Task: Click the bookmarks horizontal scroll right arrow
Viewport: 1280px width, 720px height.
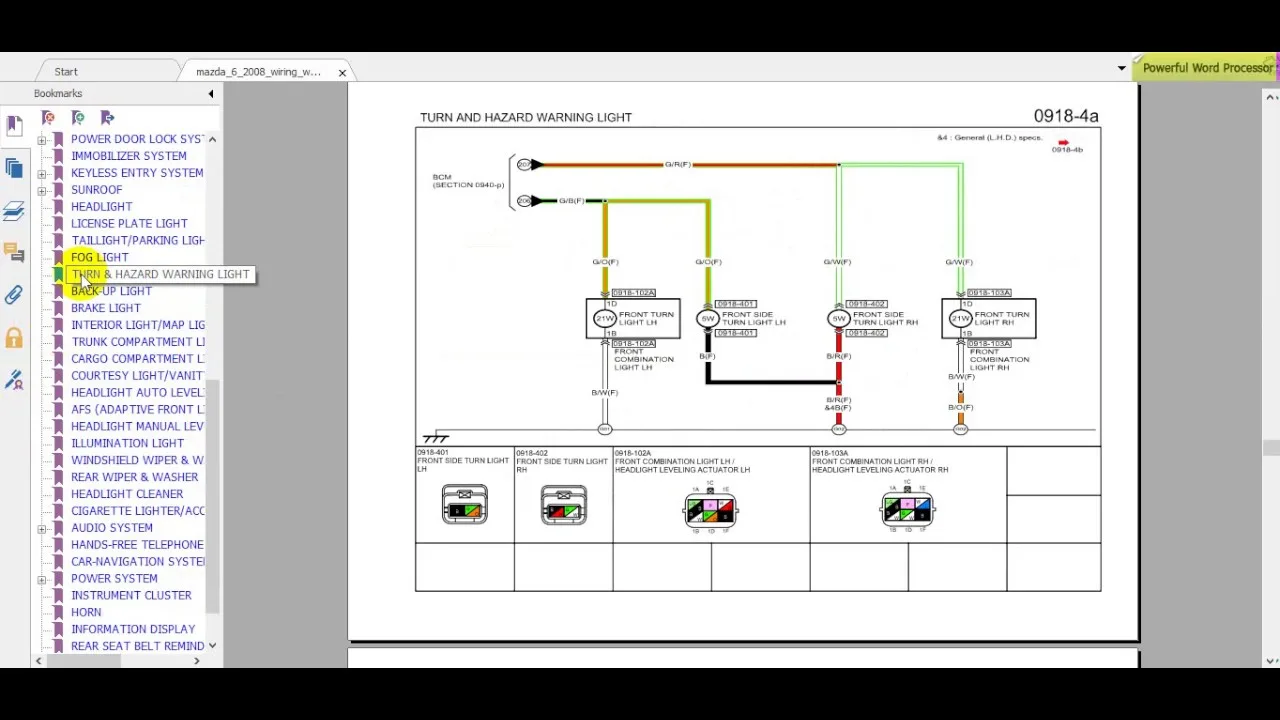Action: tap(197, 660)
